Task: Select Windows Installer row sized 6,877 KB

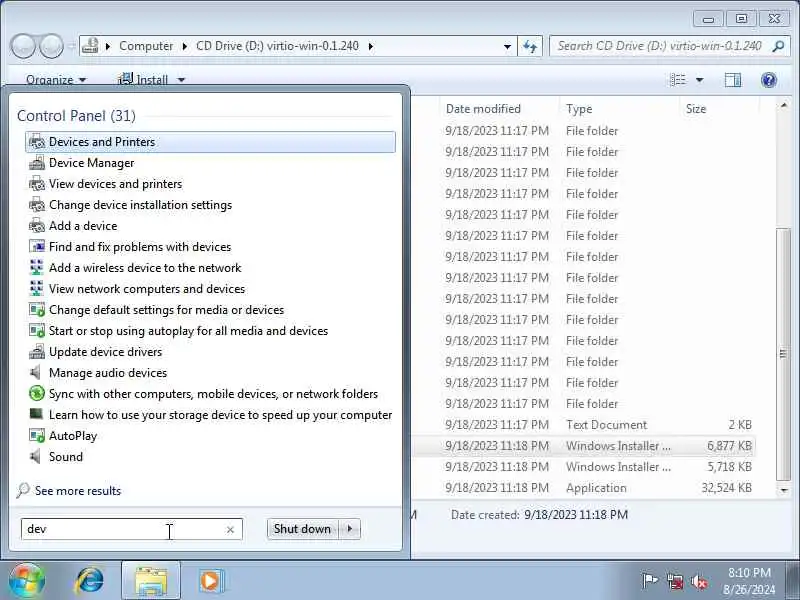Action: pos(583,445)
